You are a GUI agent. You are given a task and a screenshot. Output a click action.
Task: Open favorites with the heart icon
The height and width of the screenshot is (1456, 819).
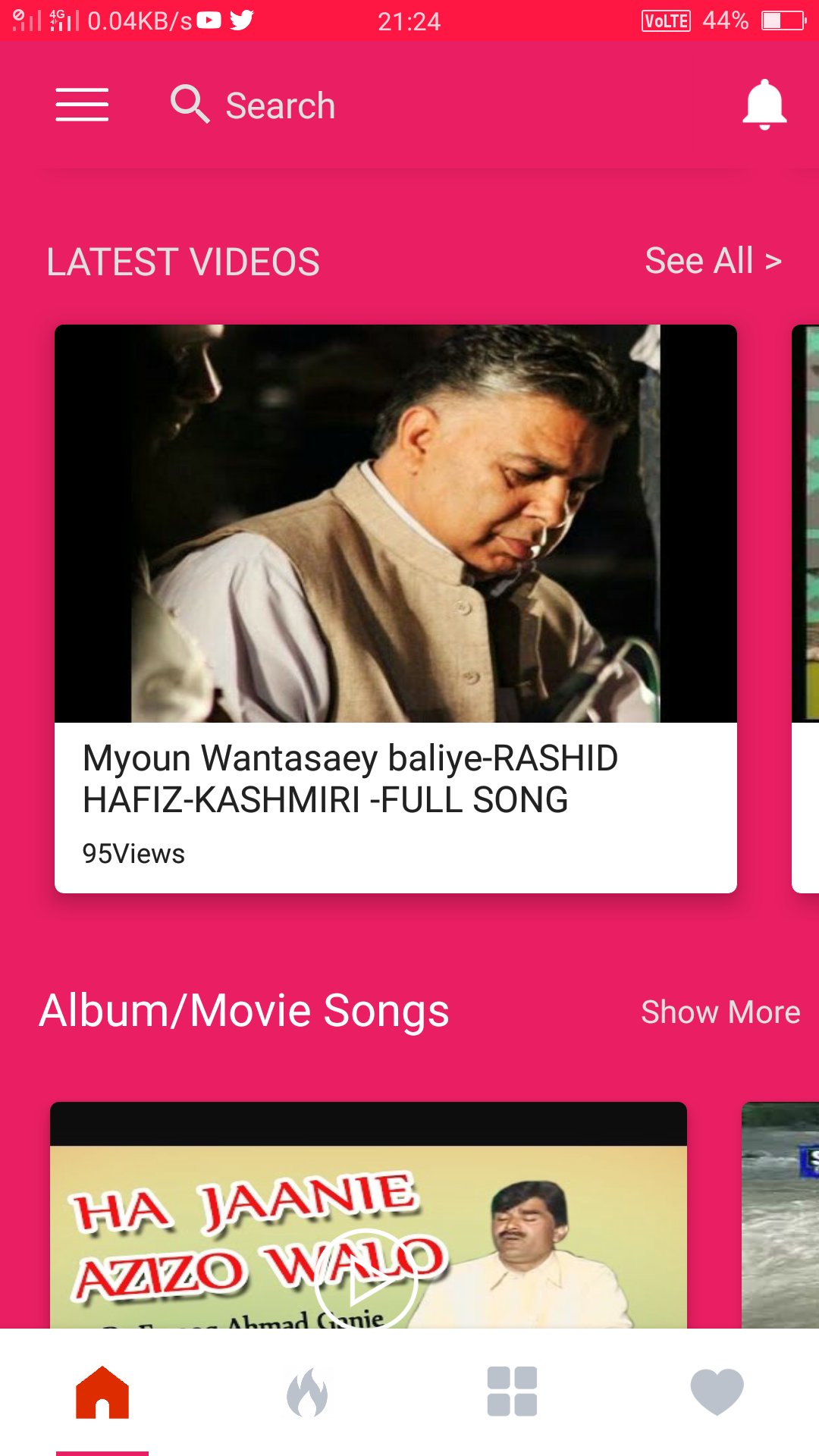point(717,1392)
